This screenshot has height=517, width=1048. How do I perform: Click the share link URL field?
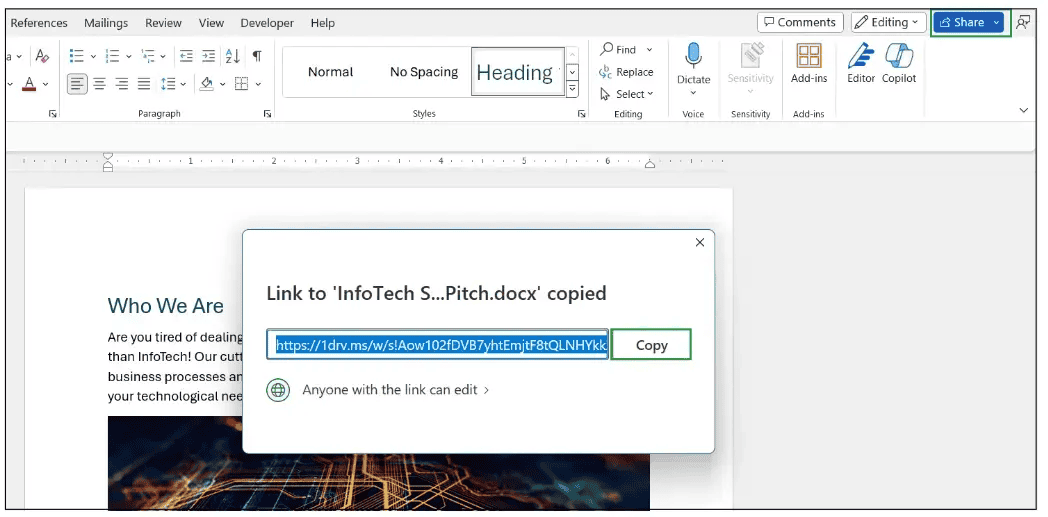pyautogui.click(x=438, y=345)
